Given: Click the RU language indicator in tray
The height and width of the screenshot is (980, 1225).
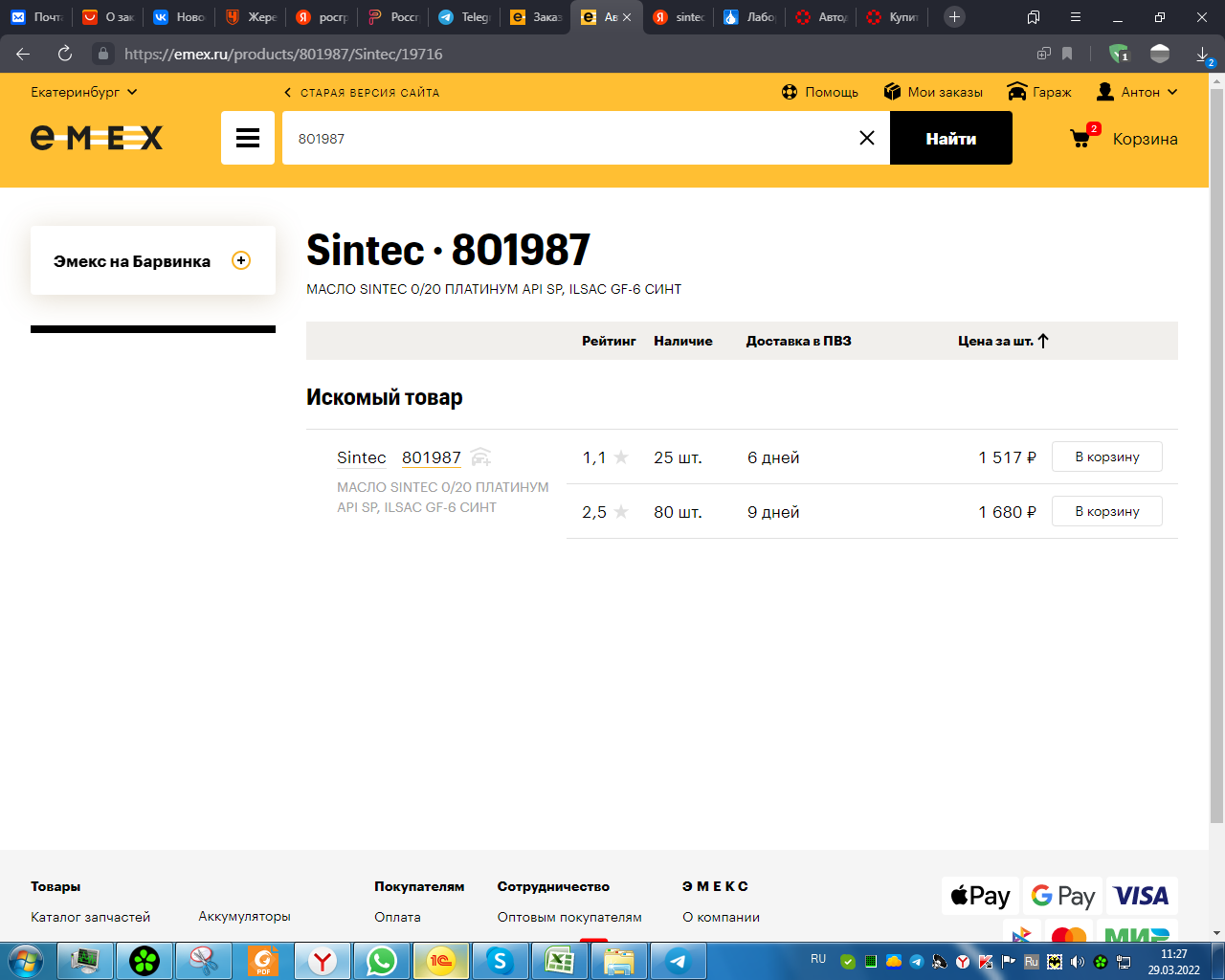Looking at the screenshot, I should click(818, 958).
